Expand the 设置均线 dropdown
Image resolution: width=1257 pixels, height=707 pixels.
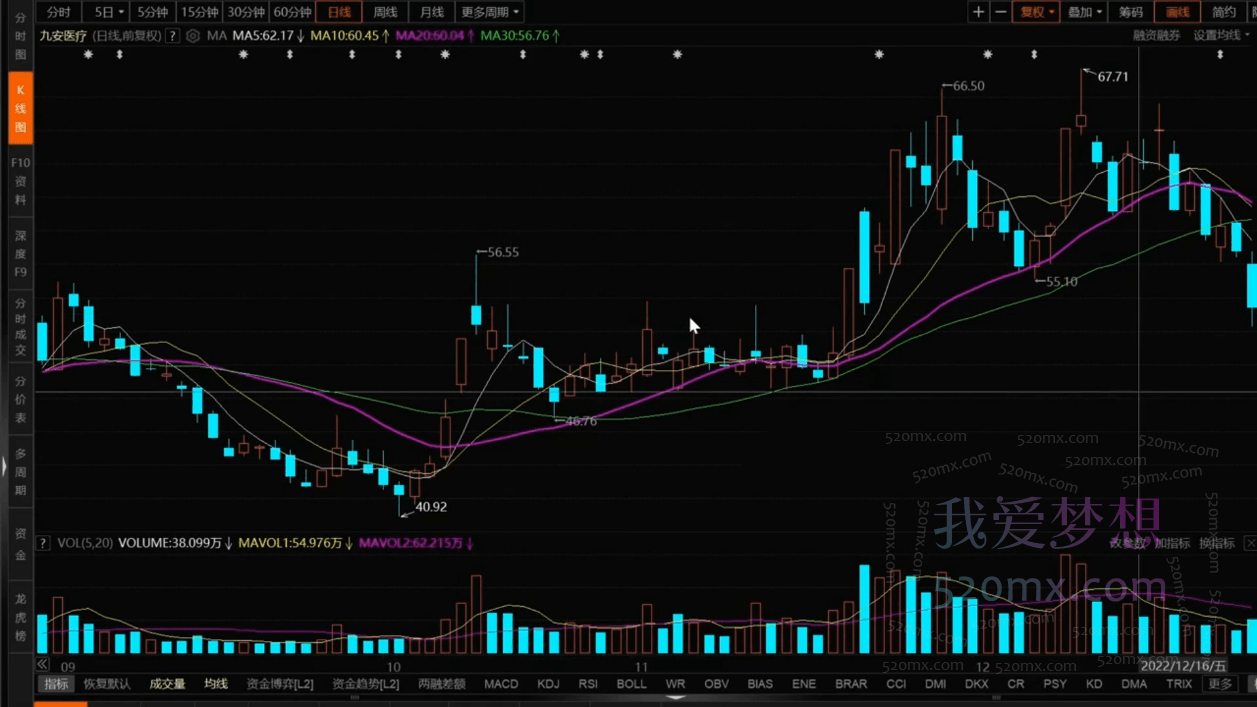pos(1221,36)
